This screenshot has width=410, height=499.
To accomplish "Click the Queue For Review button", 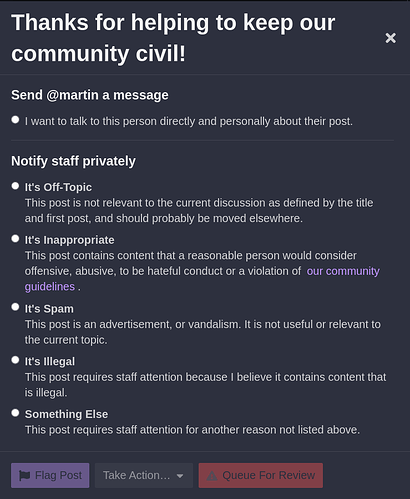I will [261, 475].
